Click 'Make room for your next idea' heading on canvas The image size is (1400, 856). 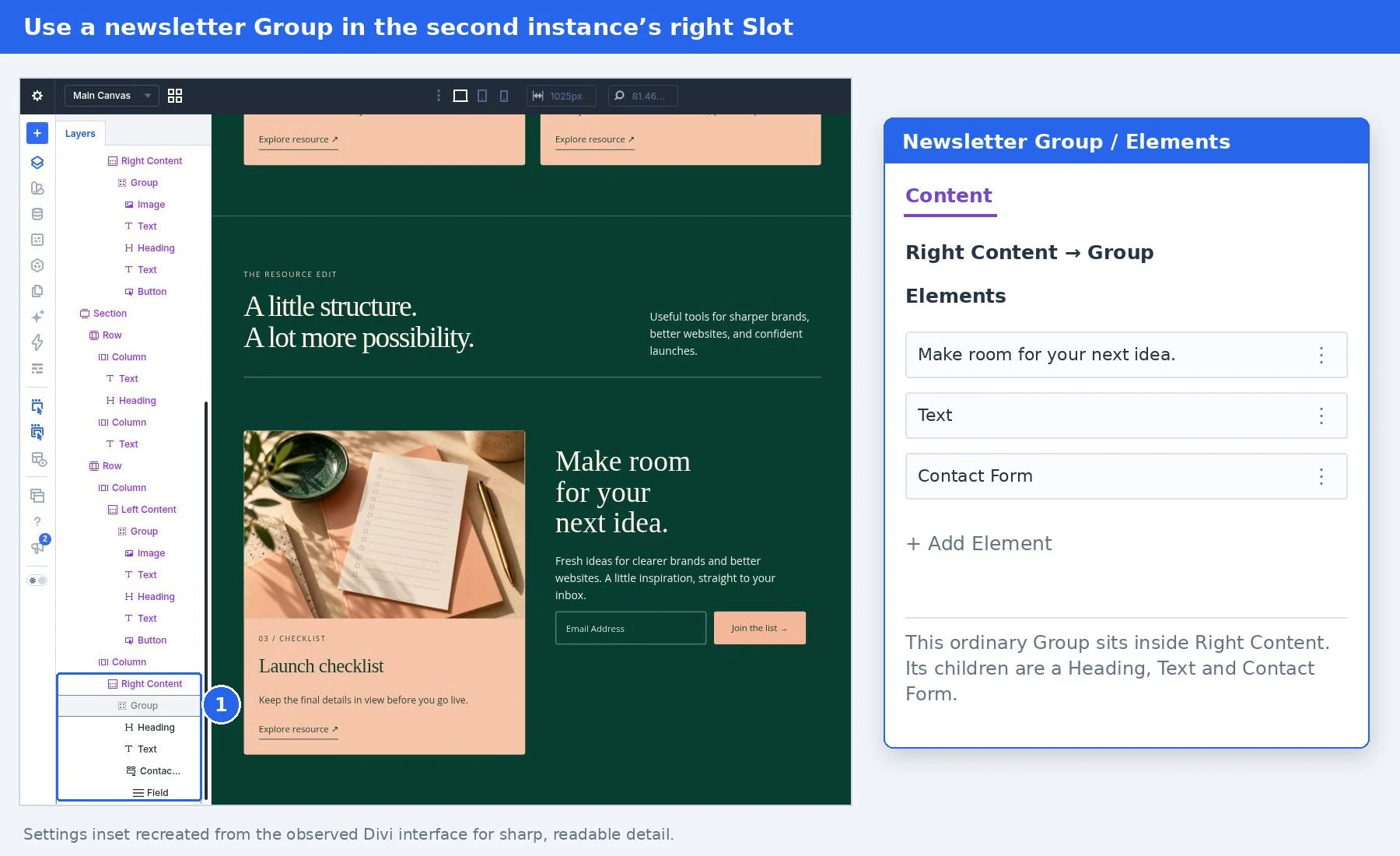(x=622, y=492)
